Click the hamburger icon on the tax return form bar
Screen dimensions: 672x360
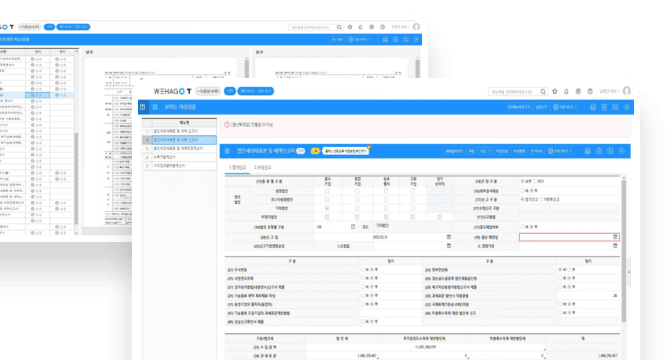(227, 151)
